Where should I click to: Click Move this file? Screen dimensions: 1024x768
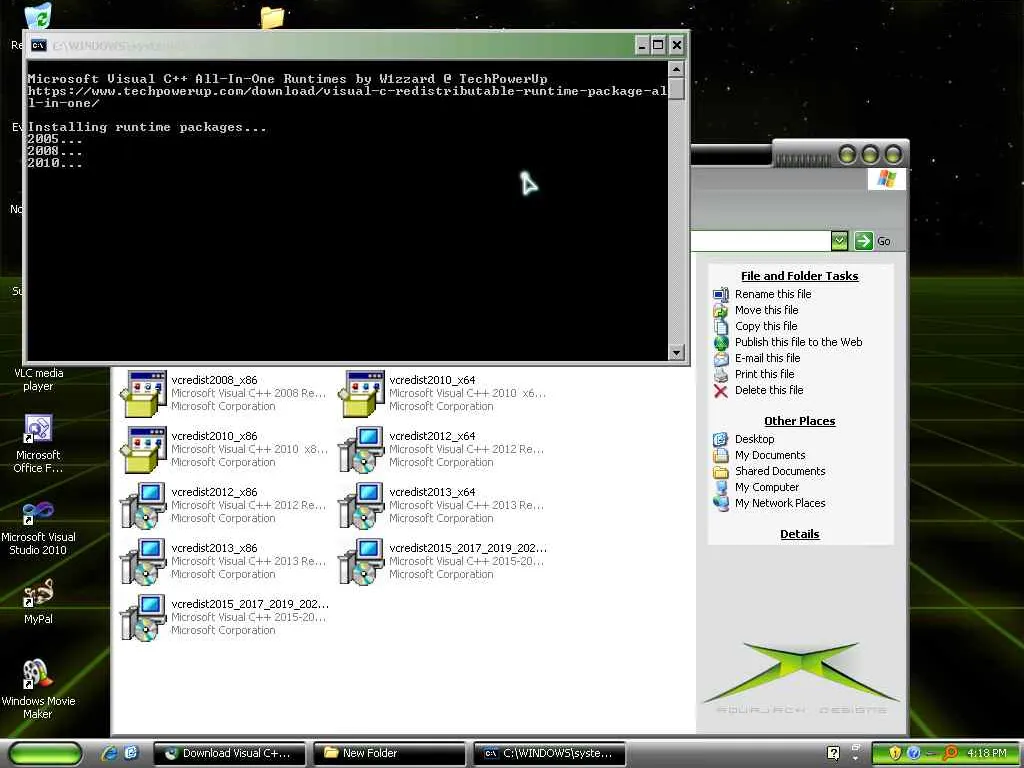766,310
